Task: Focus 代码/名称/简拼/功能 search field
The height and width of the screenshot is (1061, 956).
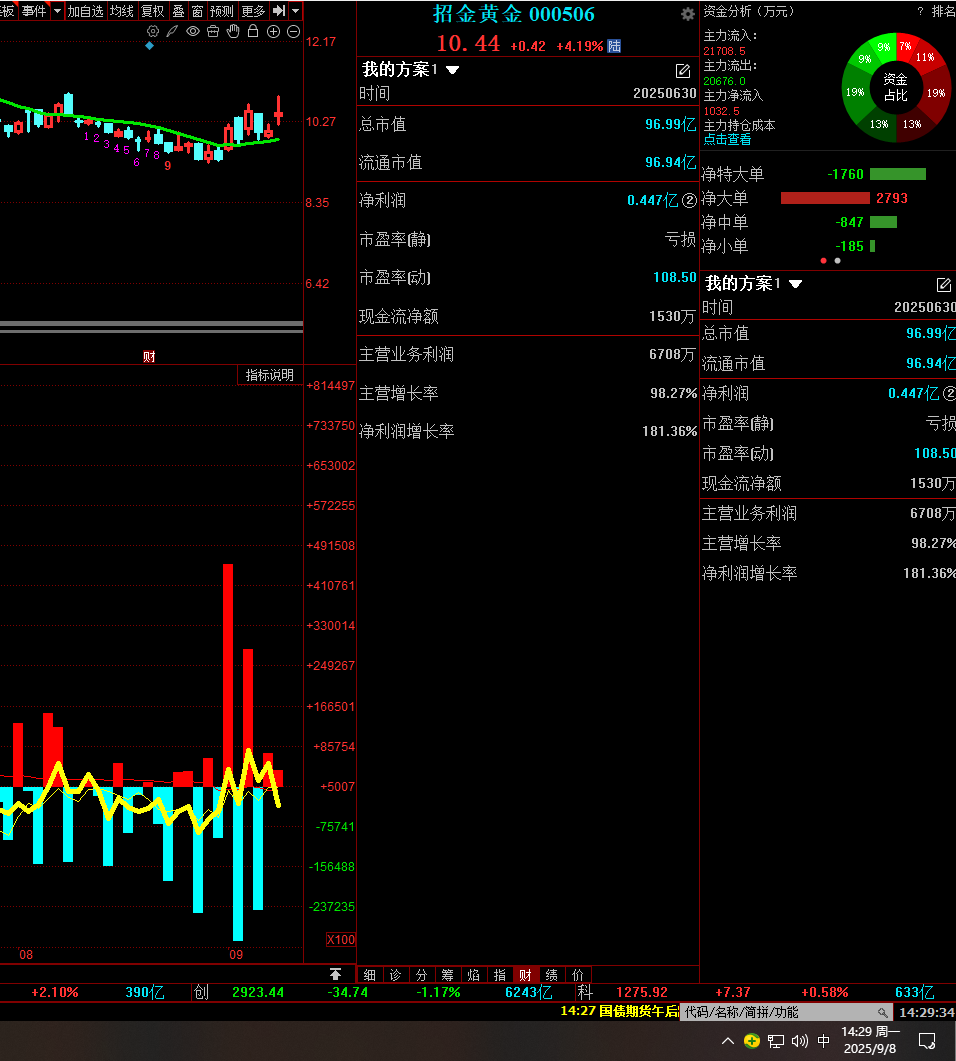Action: pos(786,1012)
